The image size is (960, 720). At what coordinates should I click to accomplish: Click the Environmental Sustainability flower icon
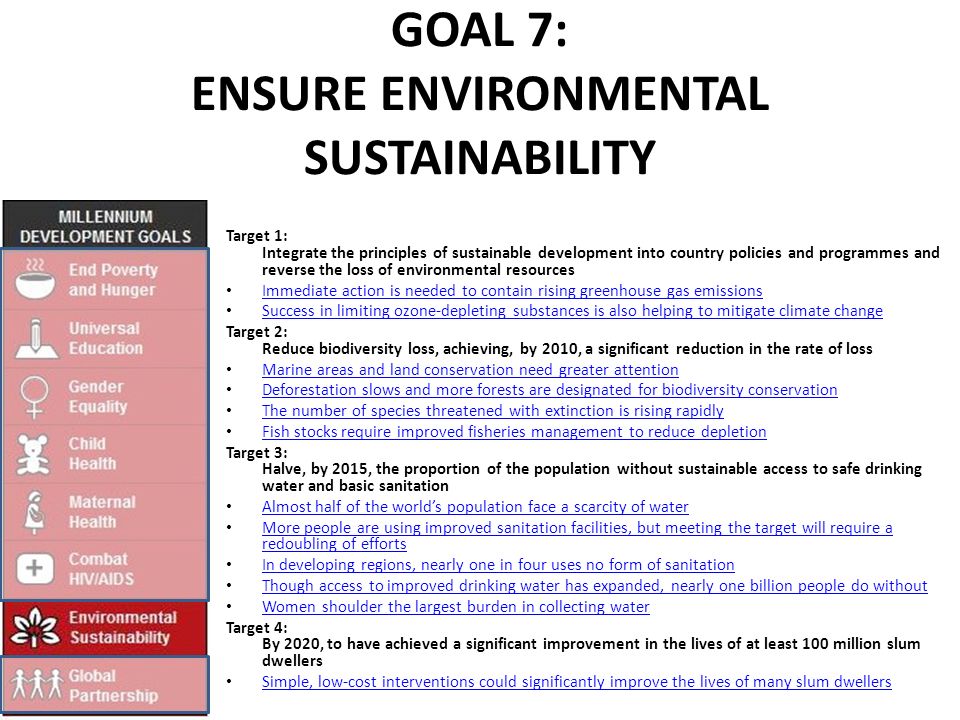(x=35, y=628)
